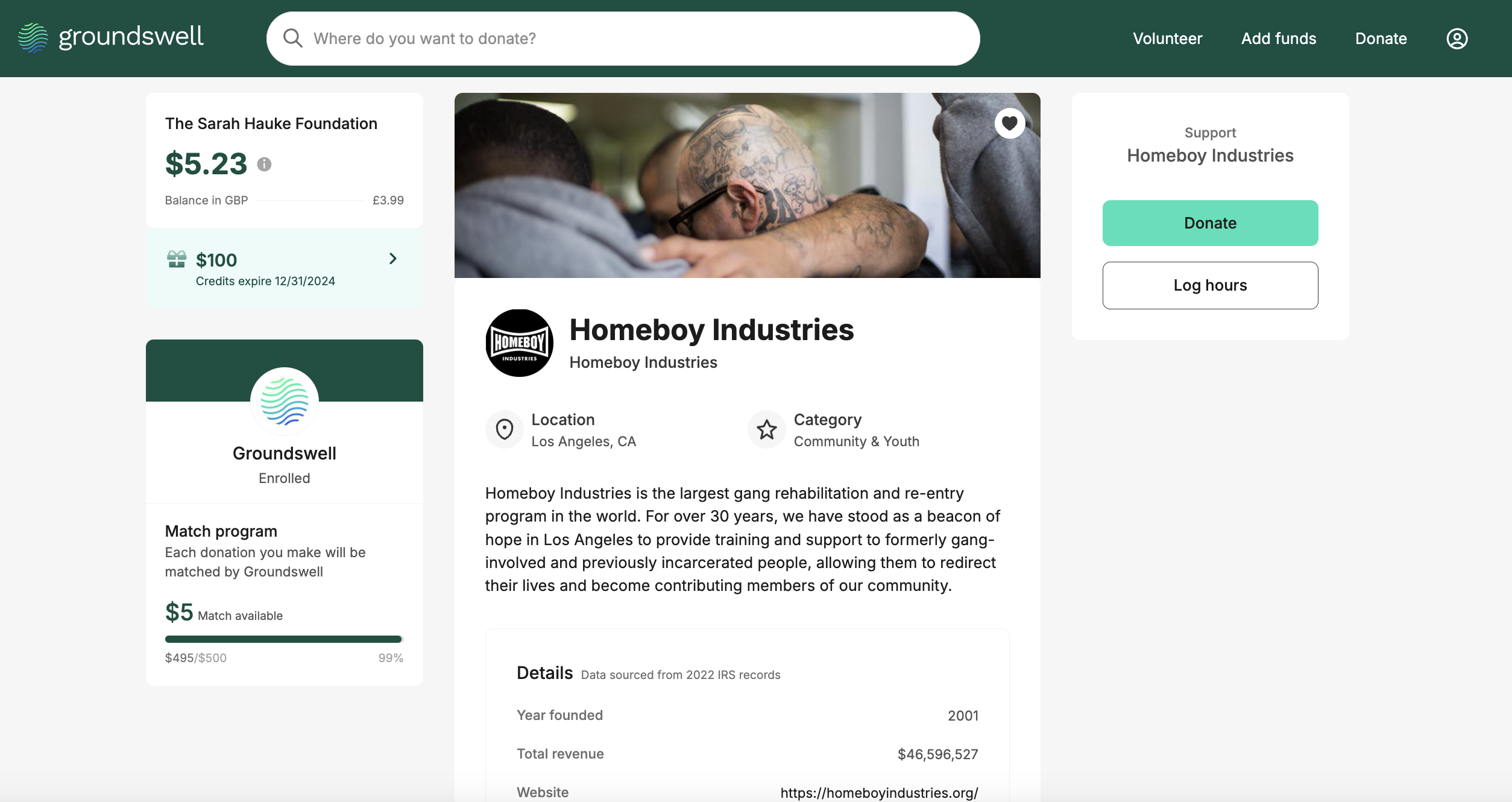Click the groundswell wave logo icon
1512x802 pixels.
pyautogui.click(x=33, y=37)
